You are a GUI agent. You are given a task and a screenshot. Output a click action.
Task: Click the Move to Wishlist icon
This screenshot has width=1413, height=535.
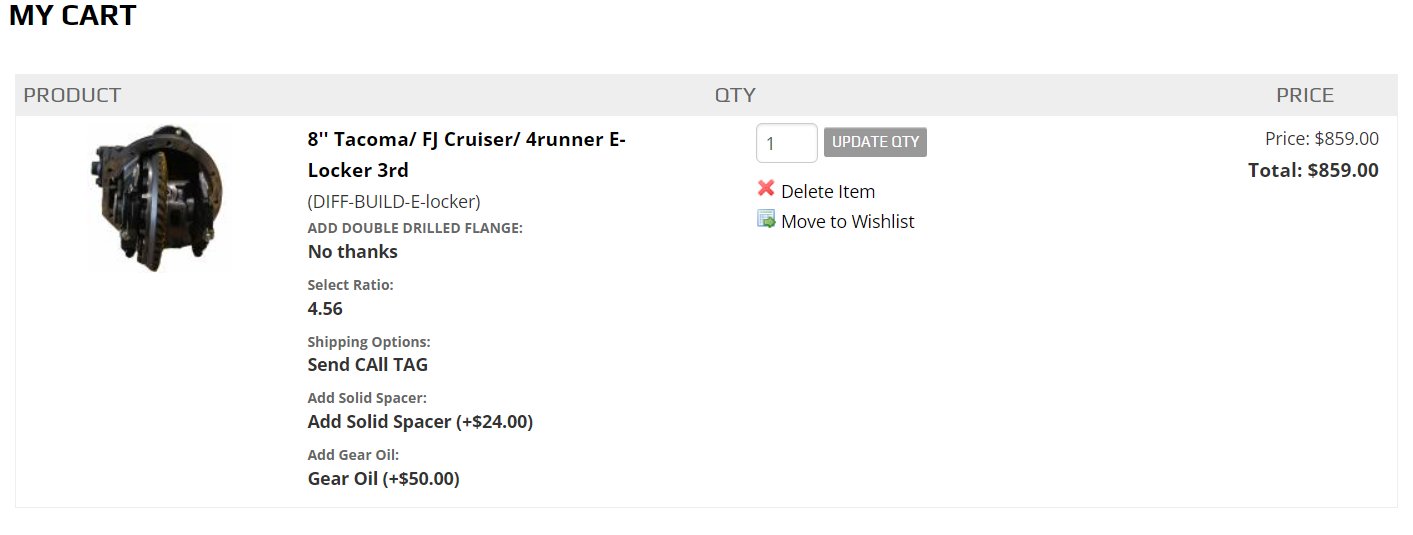(766, 219)
